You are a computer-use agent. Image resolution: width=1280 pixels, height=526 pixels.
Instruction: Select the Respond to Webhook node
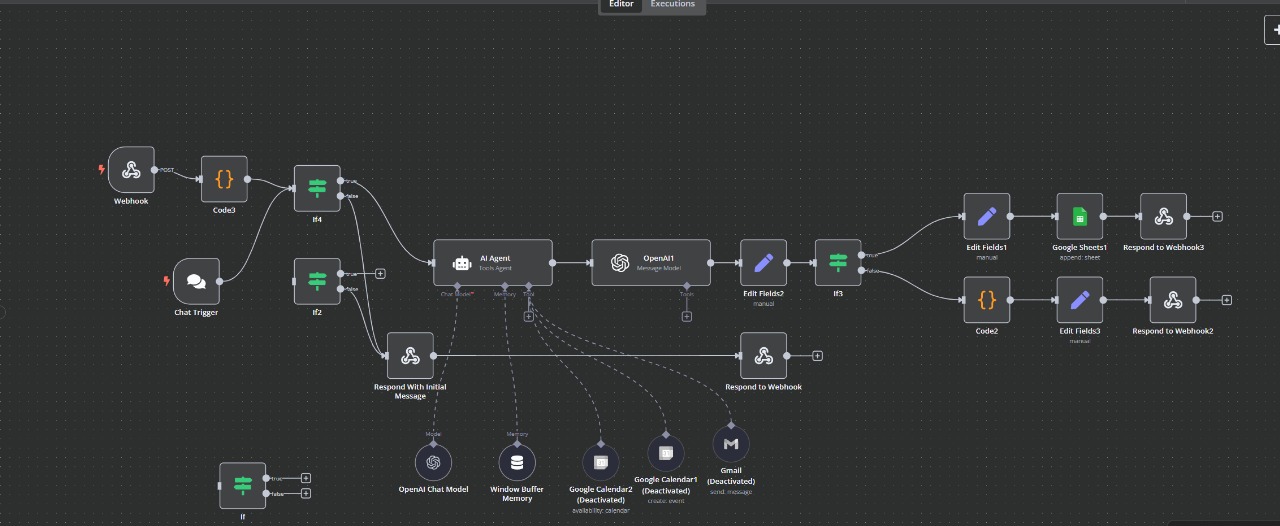(x=763, y=355)
